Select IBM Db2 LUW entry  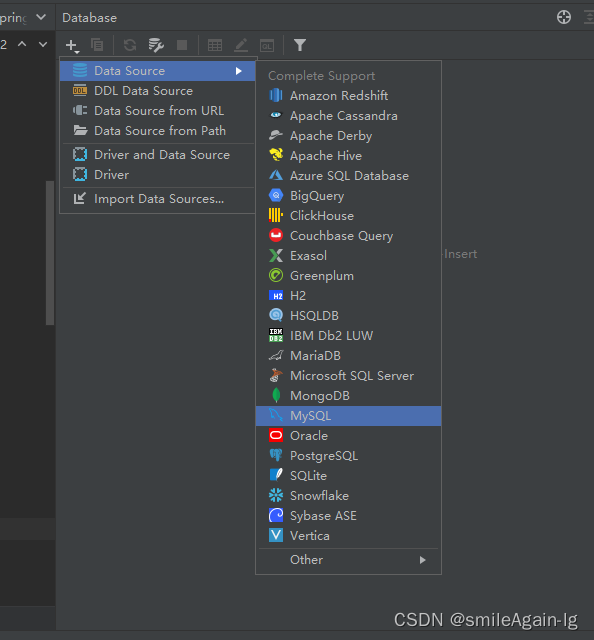(348, 336)
